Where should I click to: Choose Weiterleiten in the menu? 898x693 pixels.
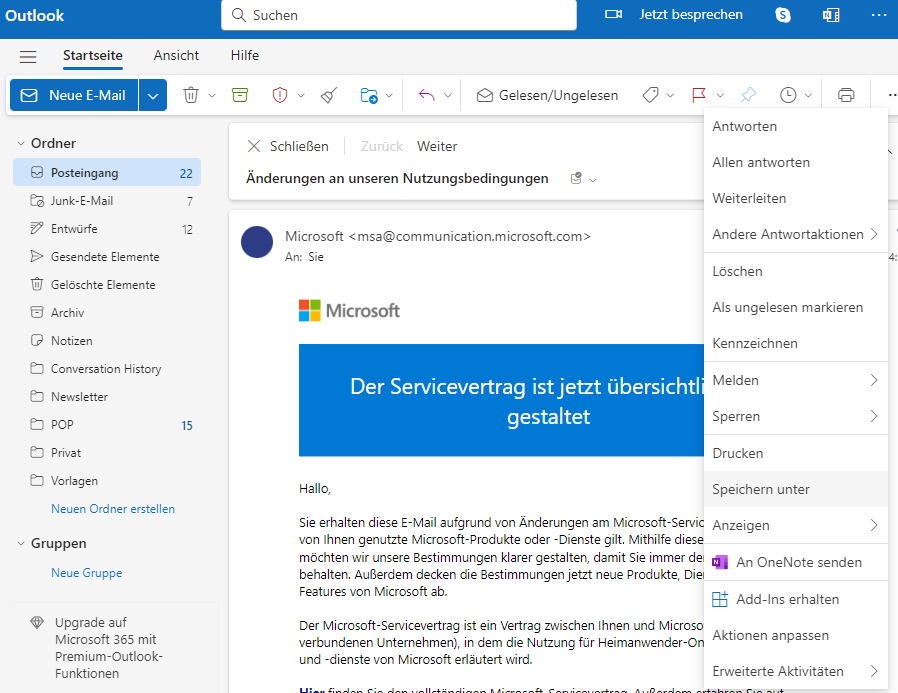(x=795, y=199)
